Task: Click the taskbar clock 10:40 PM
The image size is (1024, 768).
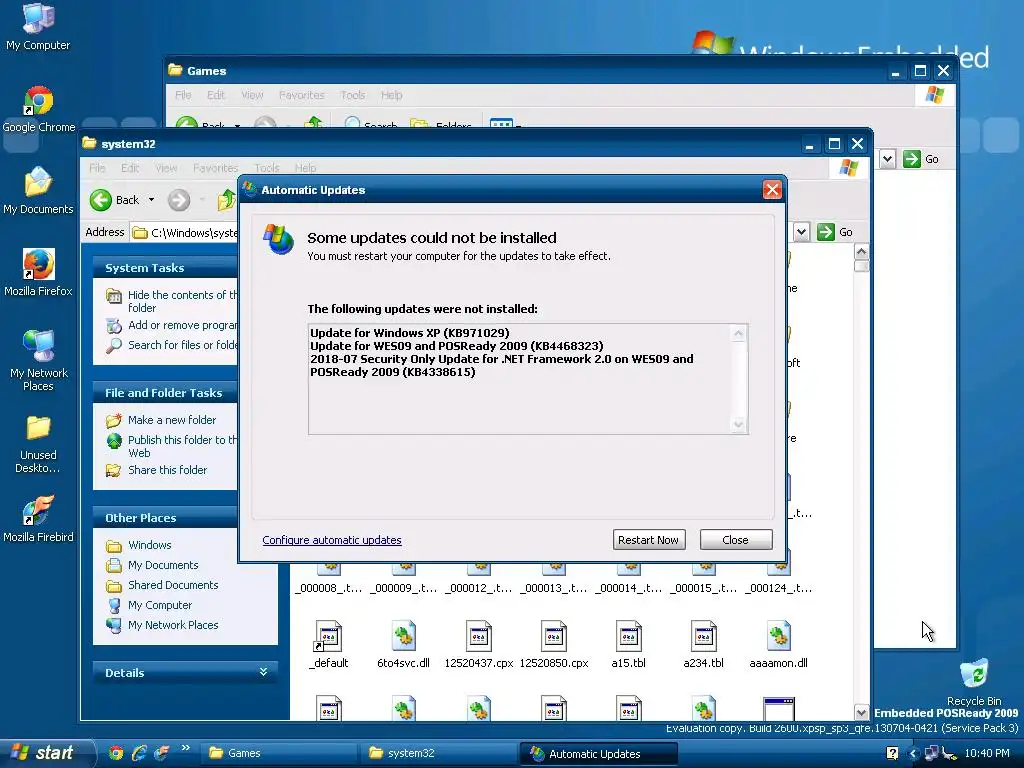Action: pyautogui.click(x=987, y=753)
